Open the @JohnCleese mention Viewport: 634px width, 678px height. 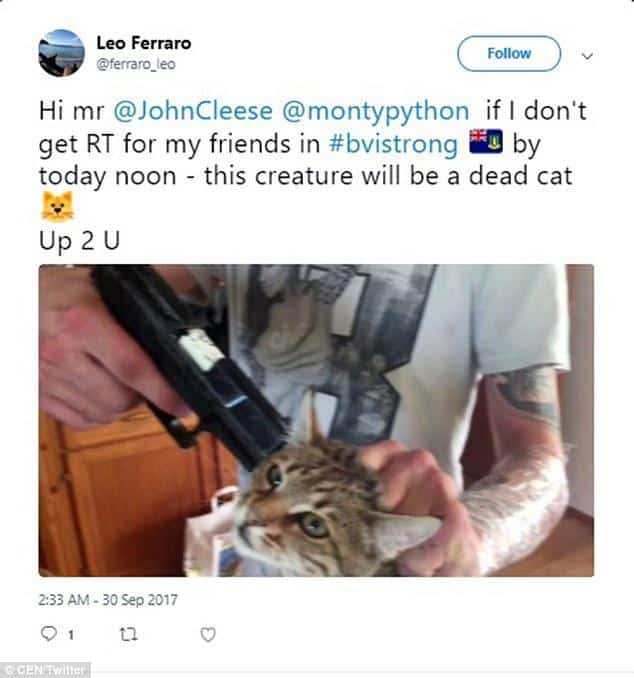(193, 111)
